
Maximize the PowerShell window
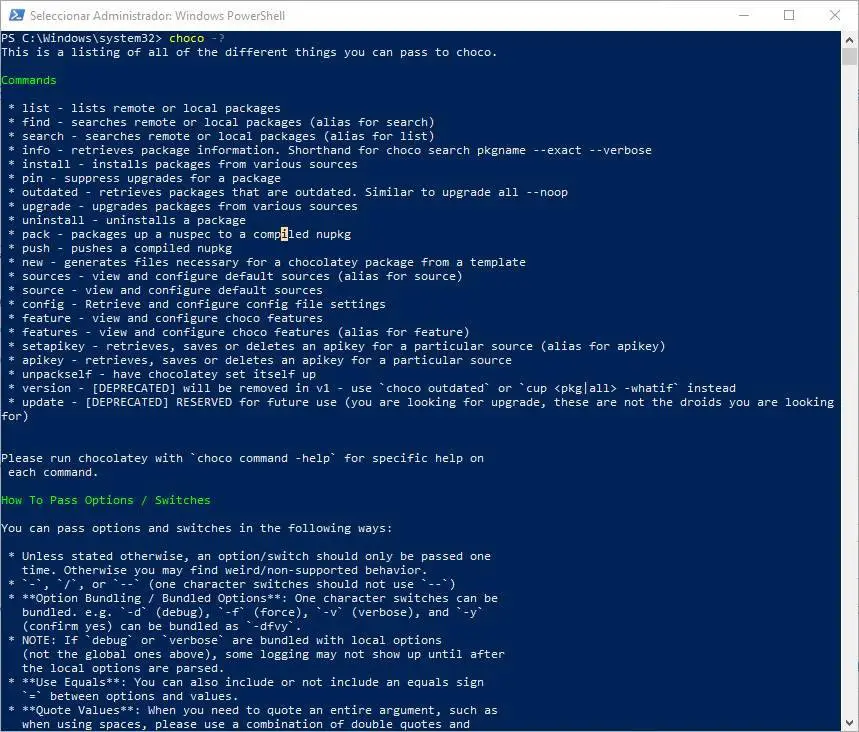tap(789, 15)
